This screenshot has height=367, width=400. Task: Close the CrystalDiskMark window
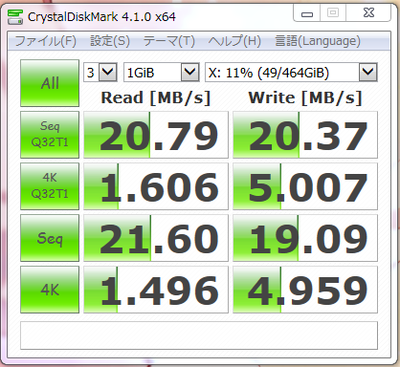coord(369,13)
